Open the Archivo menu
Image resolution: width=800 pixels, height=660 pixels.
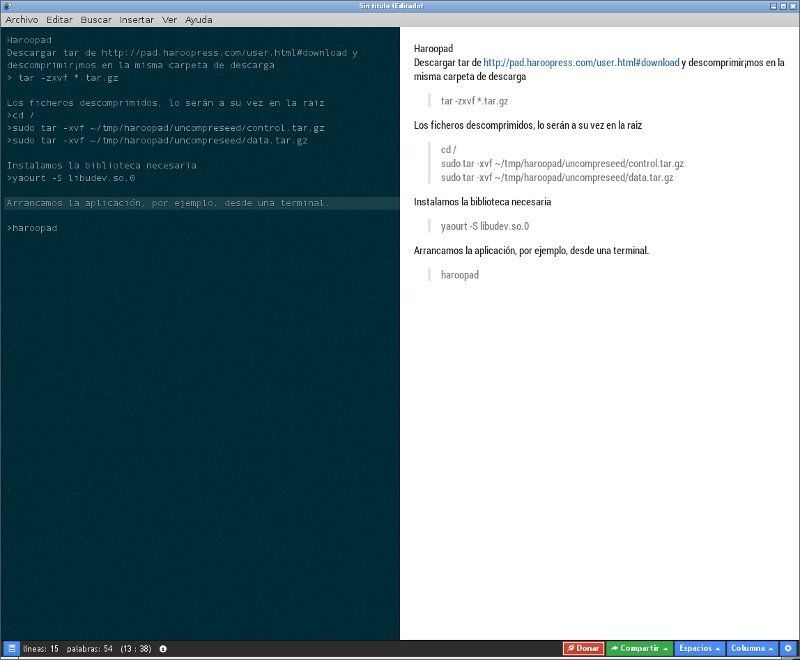click(x=22, y=20)
